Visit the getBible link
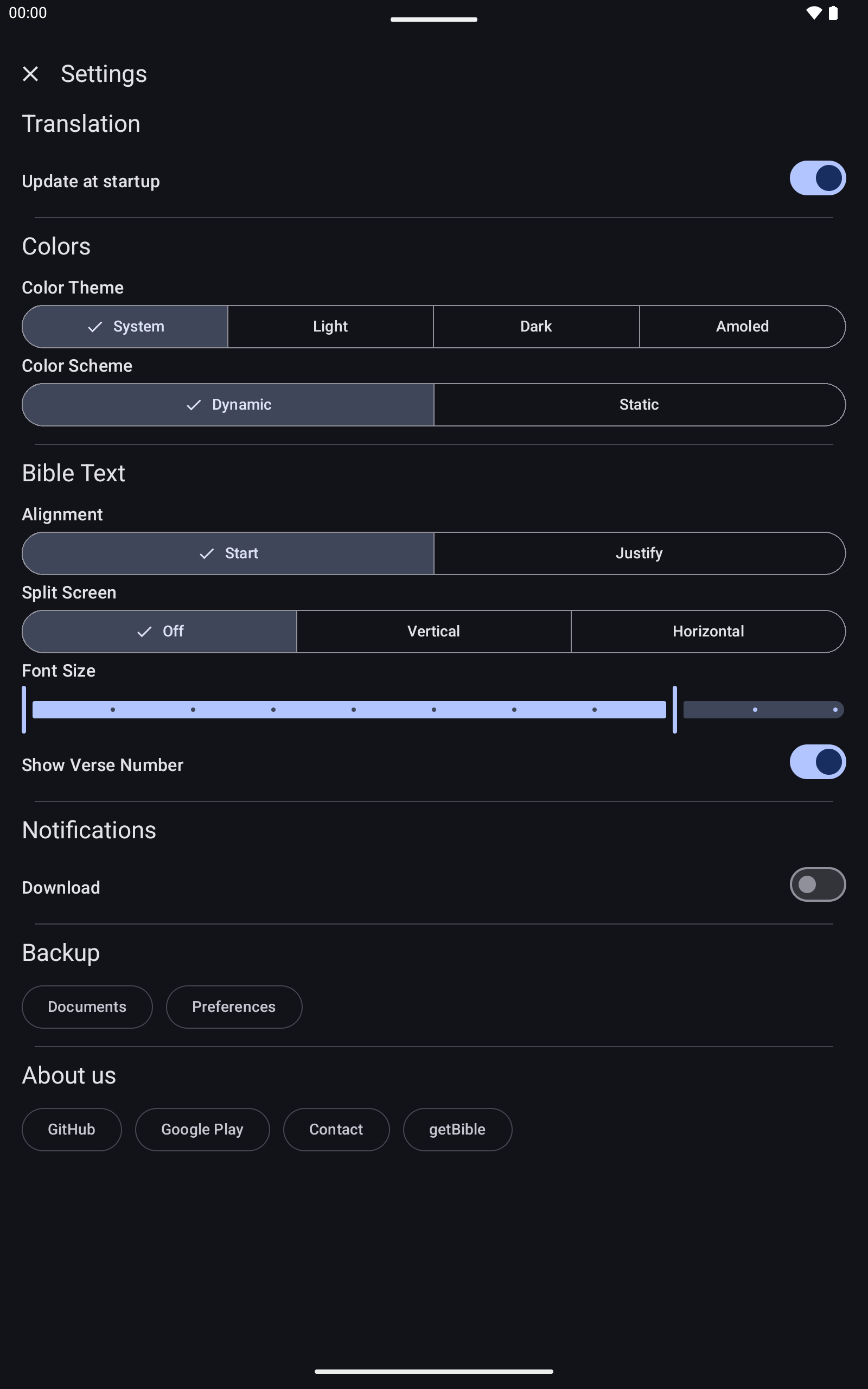Image resolution: width=868 pixels, height=1389 pixels. click(x=457, y=1130)
